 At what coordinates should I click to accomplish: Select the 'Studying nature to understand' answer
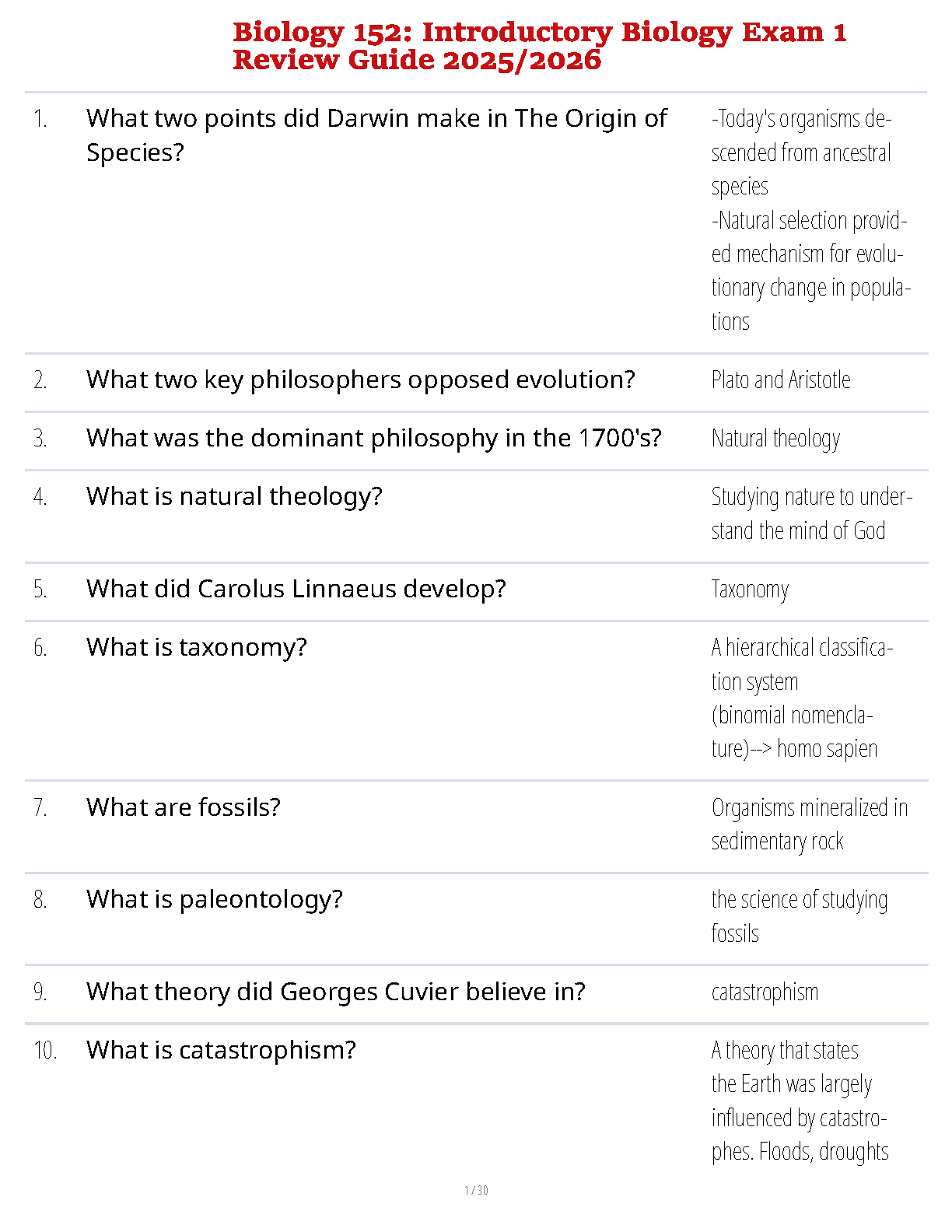811,513
